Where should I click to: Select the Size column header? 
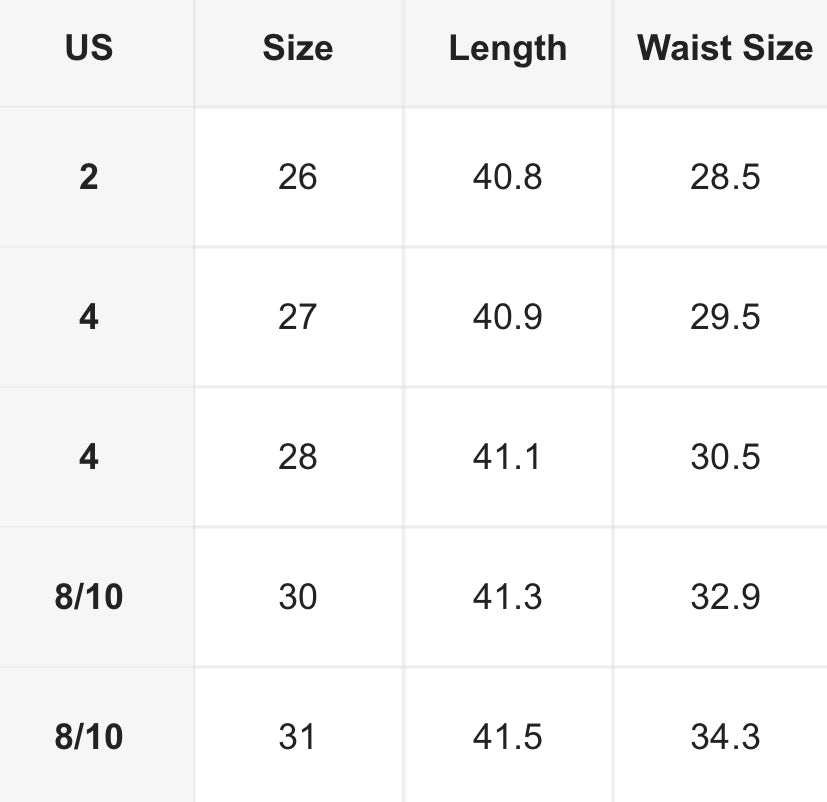pos(297,48)
